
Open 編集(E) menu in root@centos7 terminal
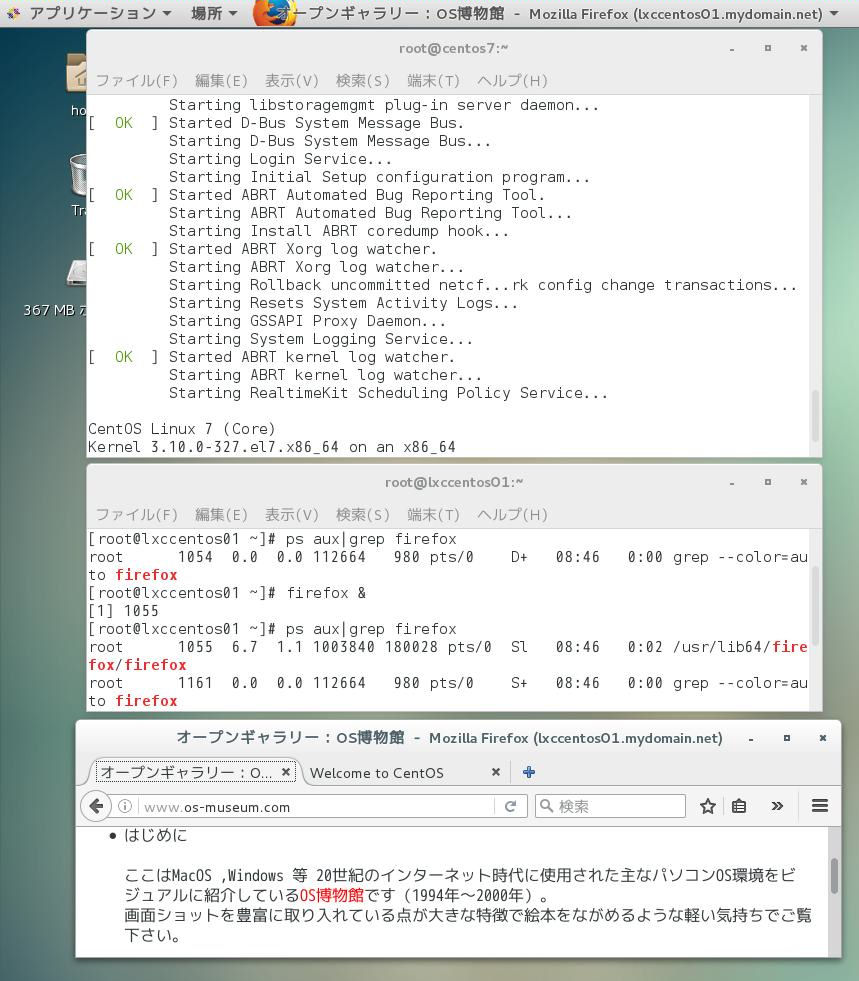[221, 81]
